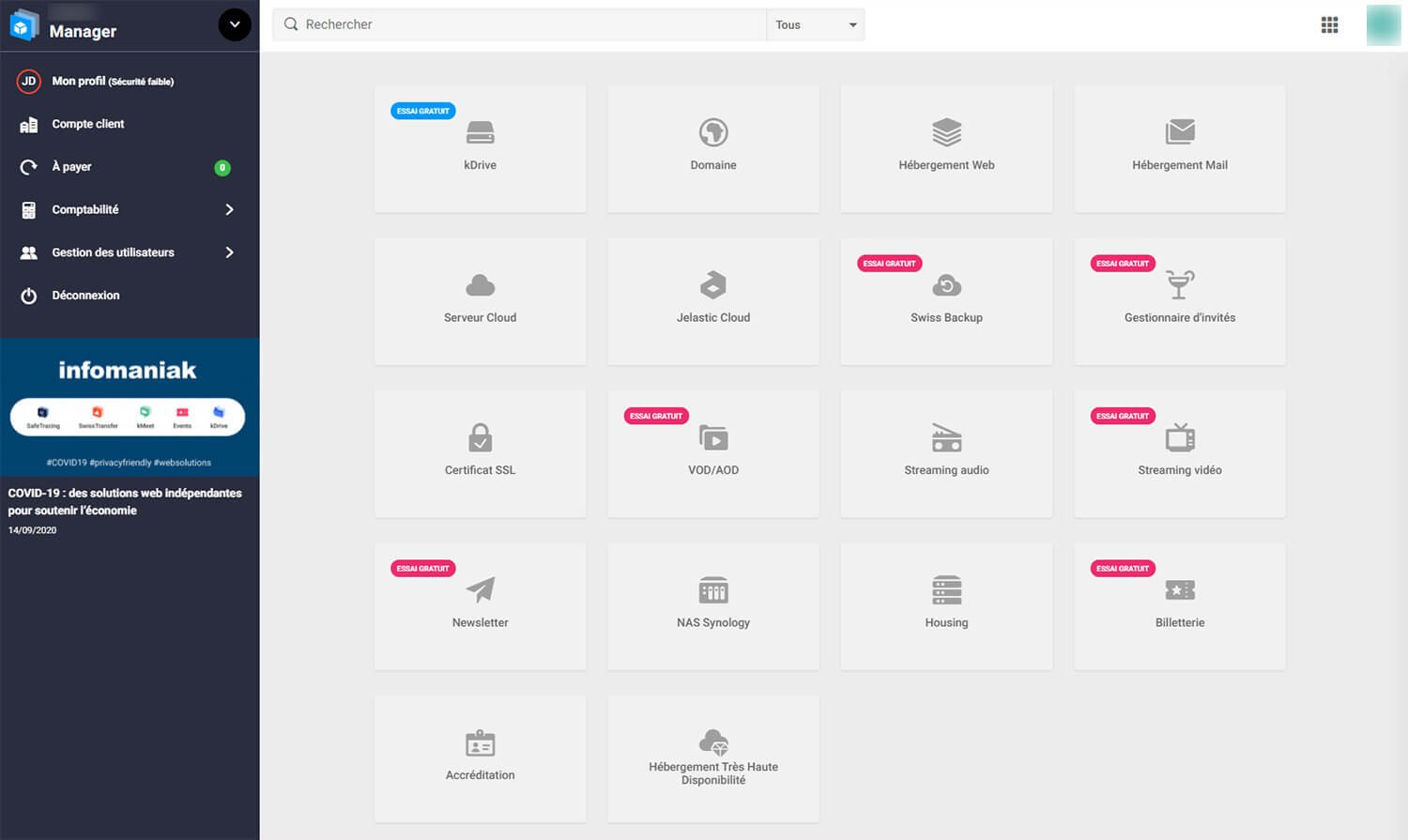Click the Accréditation card label

tap(480, 775)
